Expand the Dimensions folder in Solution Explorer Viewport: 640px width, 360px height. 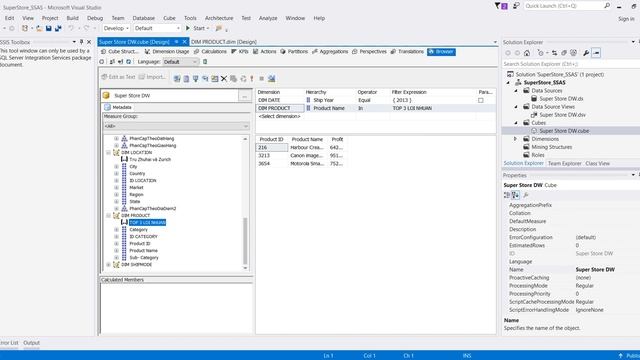tap(515, 139)
